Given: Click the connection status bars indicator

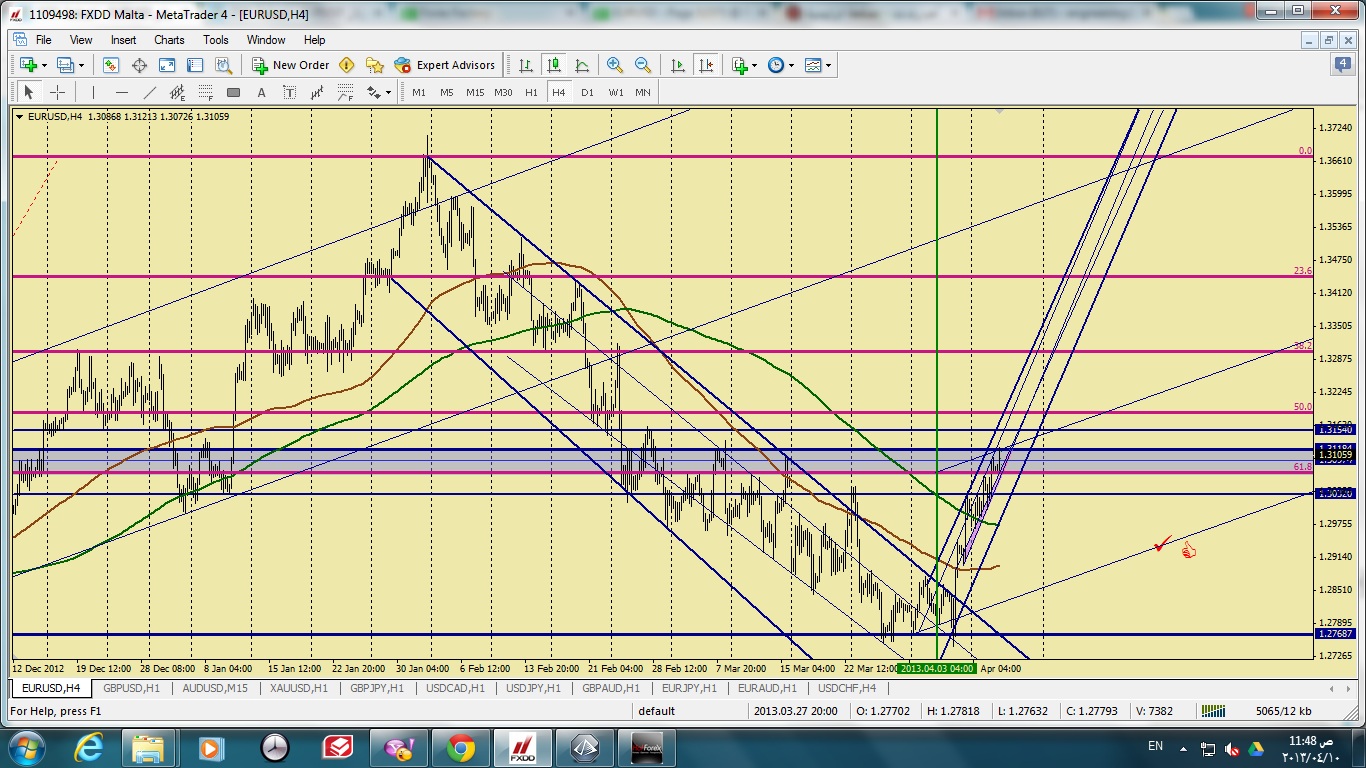Looking at the screenshot, I should (1213, 711).
